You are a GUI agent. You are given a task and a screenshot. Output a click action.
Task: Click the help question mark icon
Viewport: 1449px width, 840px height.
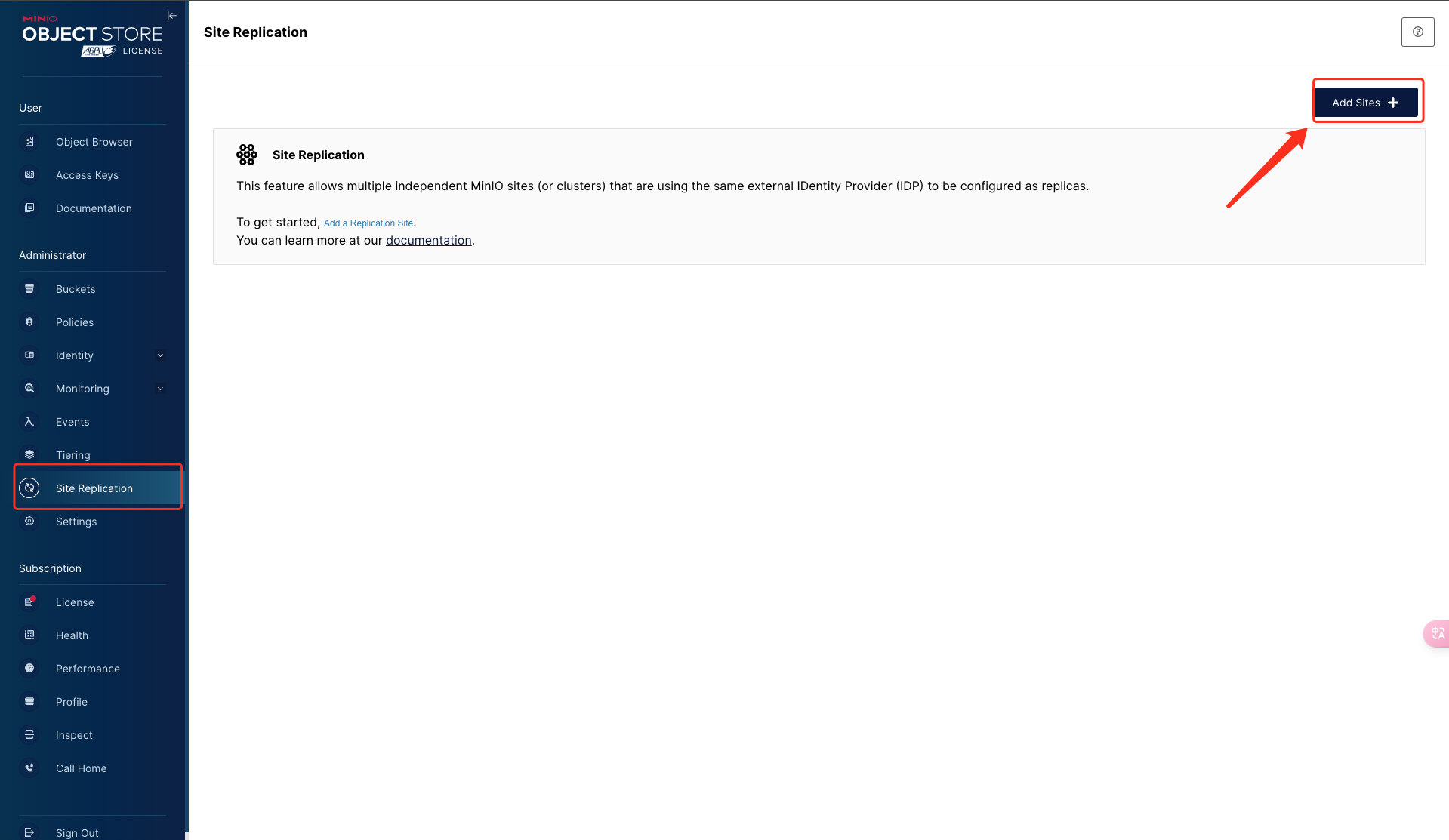(1417, 32)
